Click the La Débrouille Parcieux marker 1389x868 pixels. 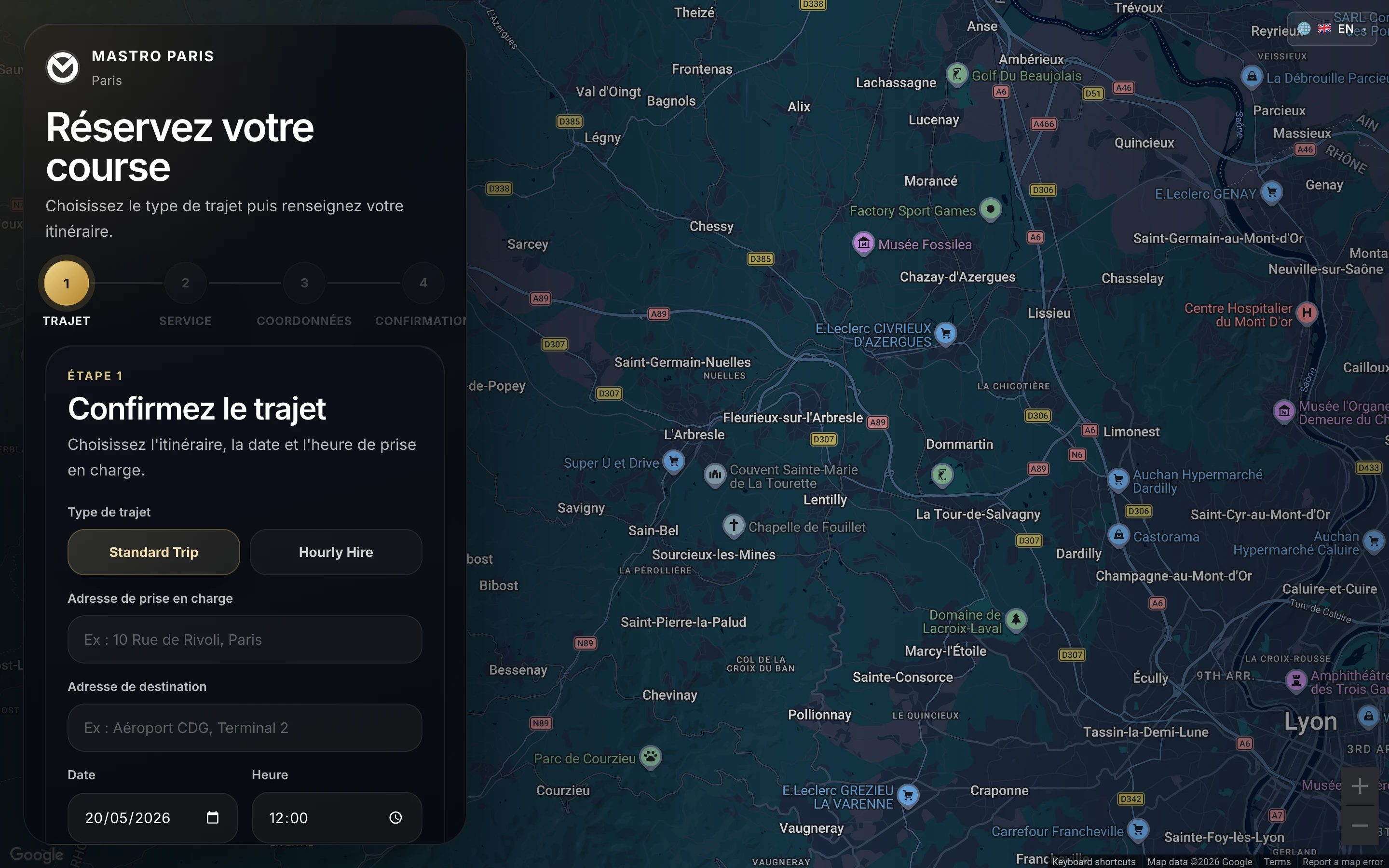pos(1252,76)
